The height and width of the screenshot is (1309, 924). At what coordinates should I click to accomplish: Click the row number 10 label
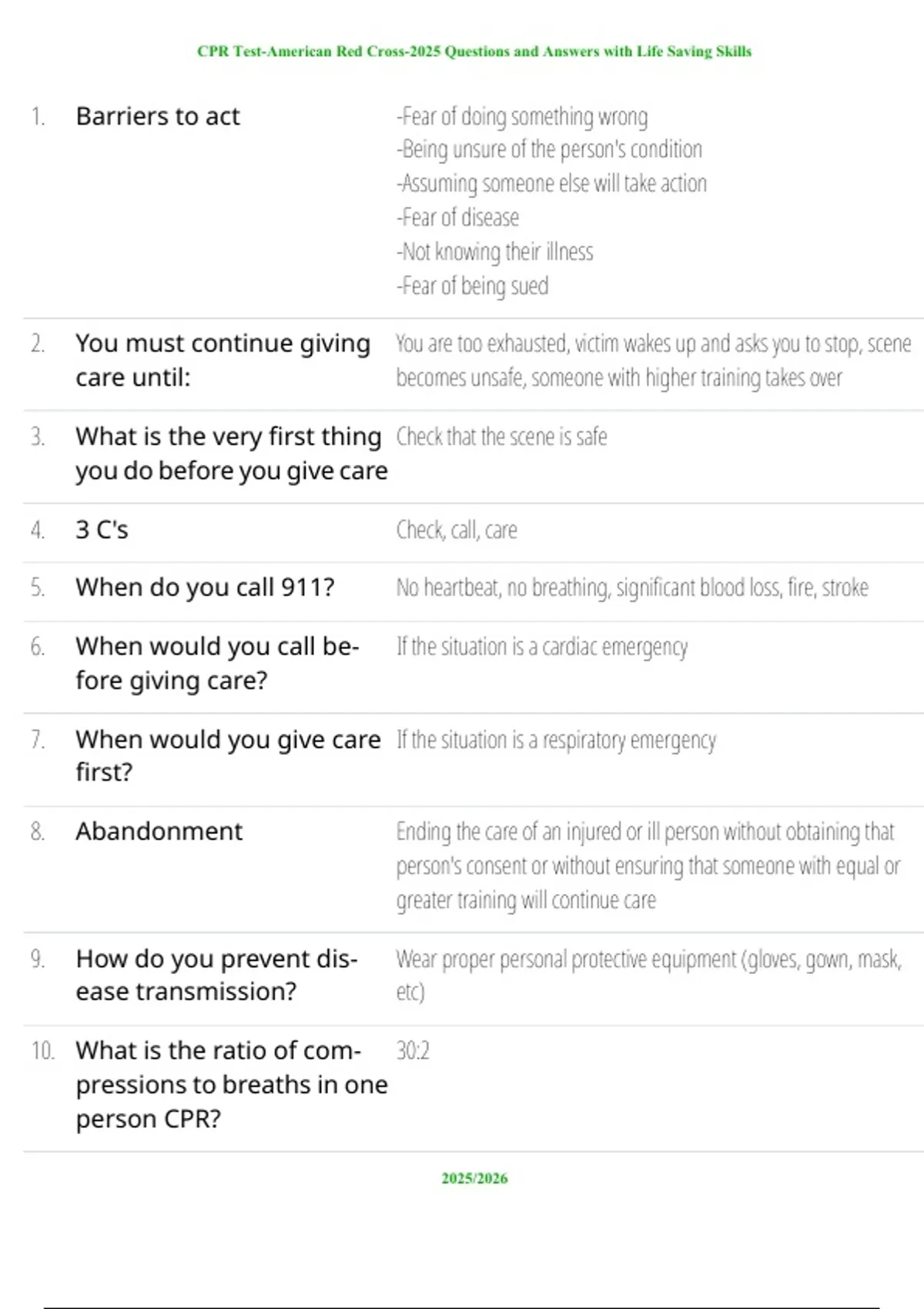(x=42, y=1050)
